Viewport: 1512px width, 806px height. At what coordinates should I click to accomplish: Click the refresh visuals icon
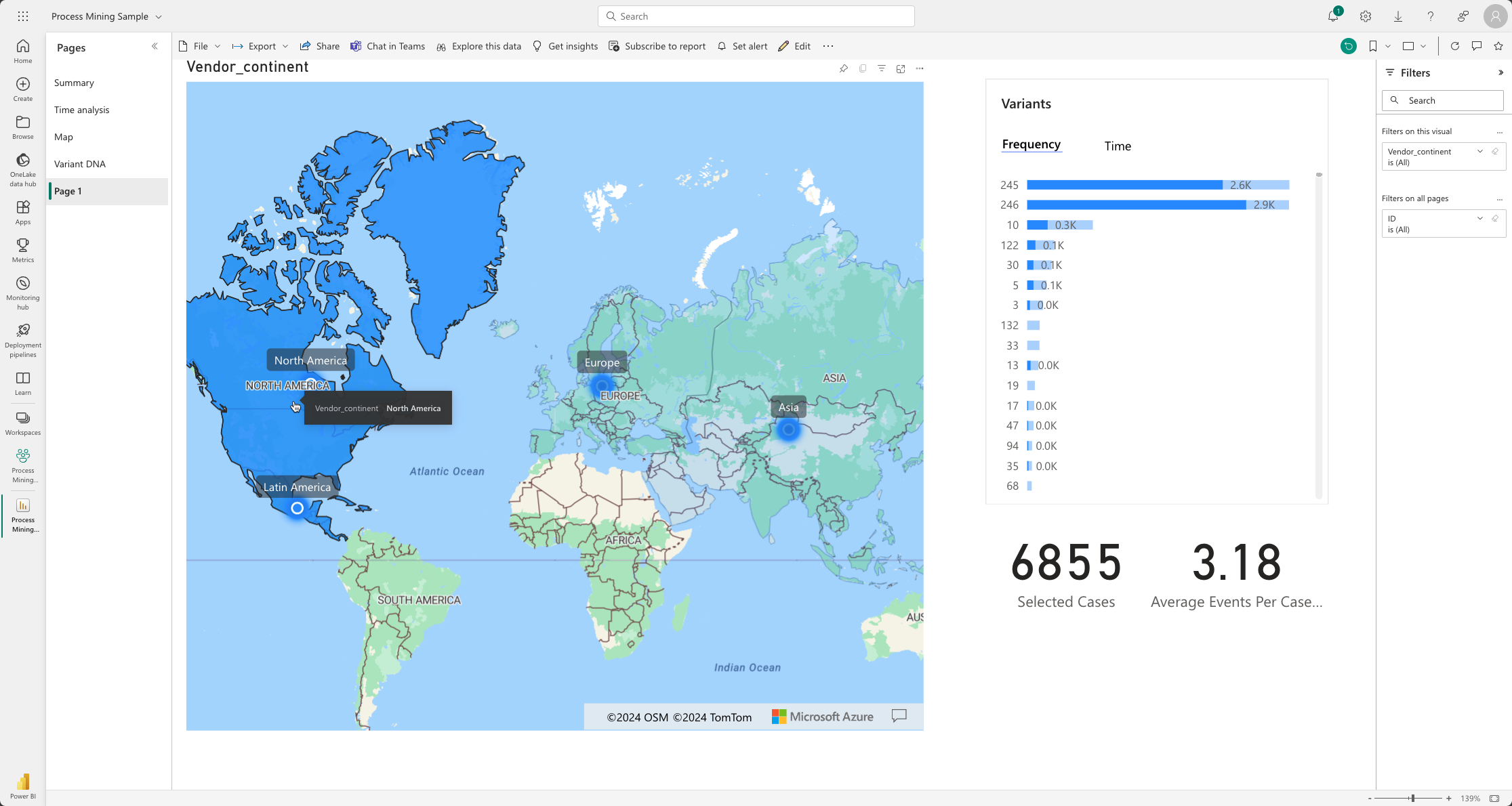click(1454, 46)
